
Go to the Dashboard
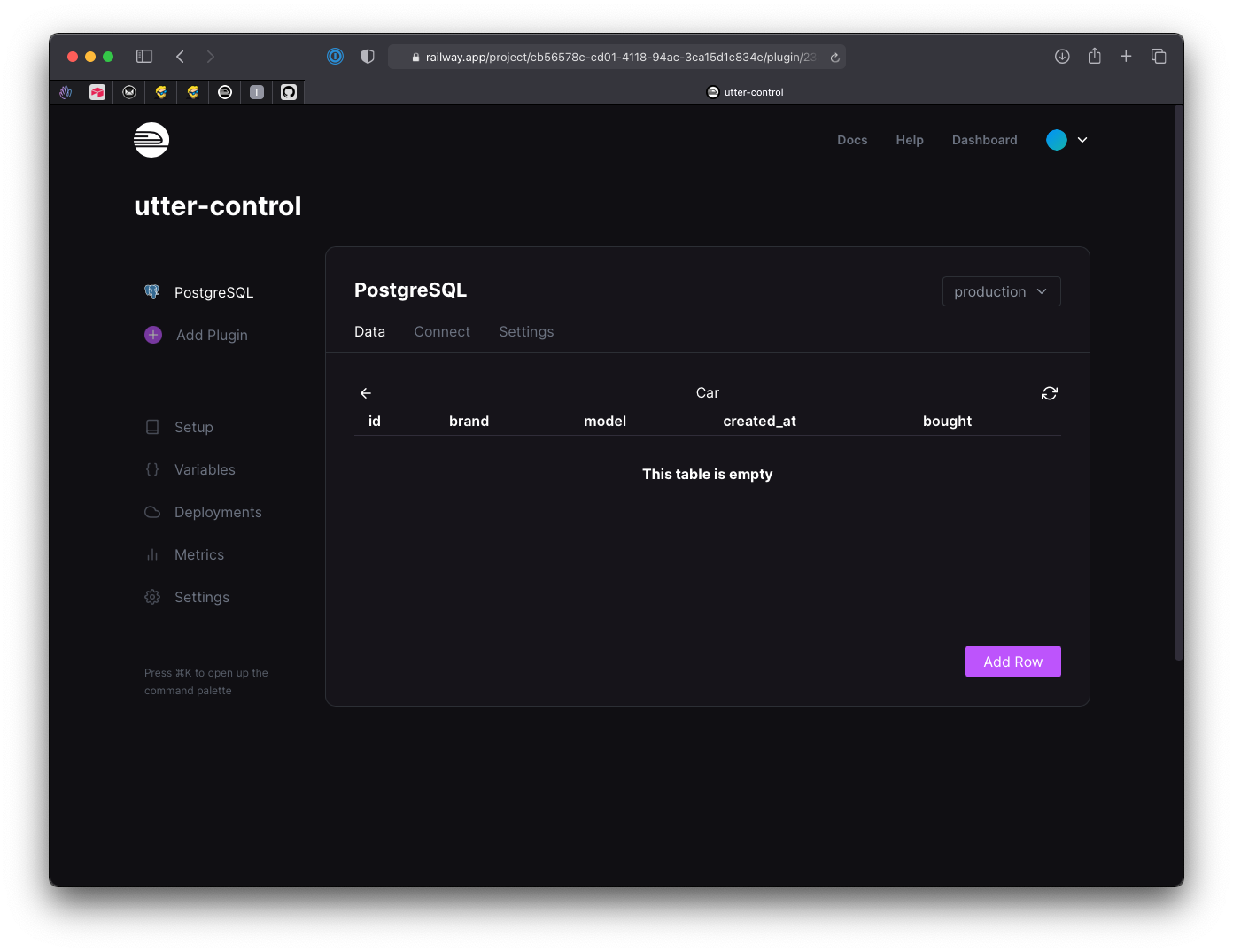(x=984, y=140)
